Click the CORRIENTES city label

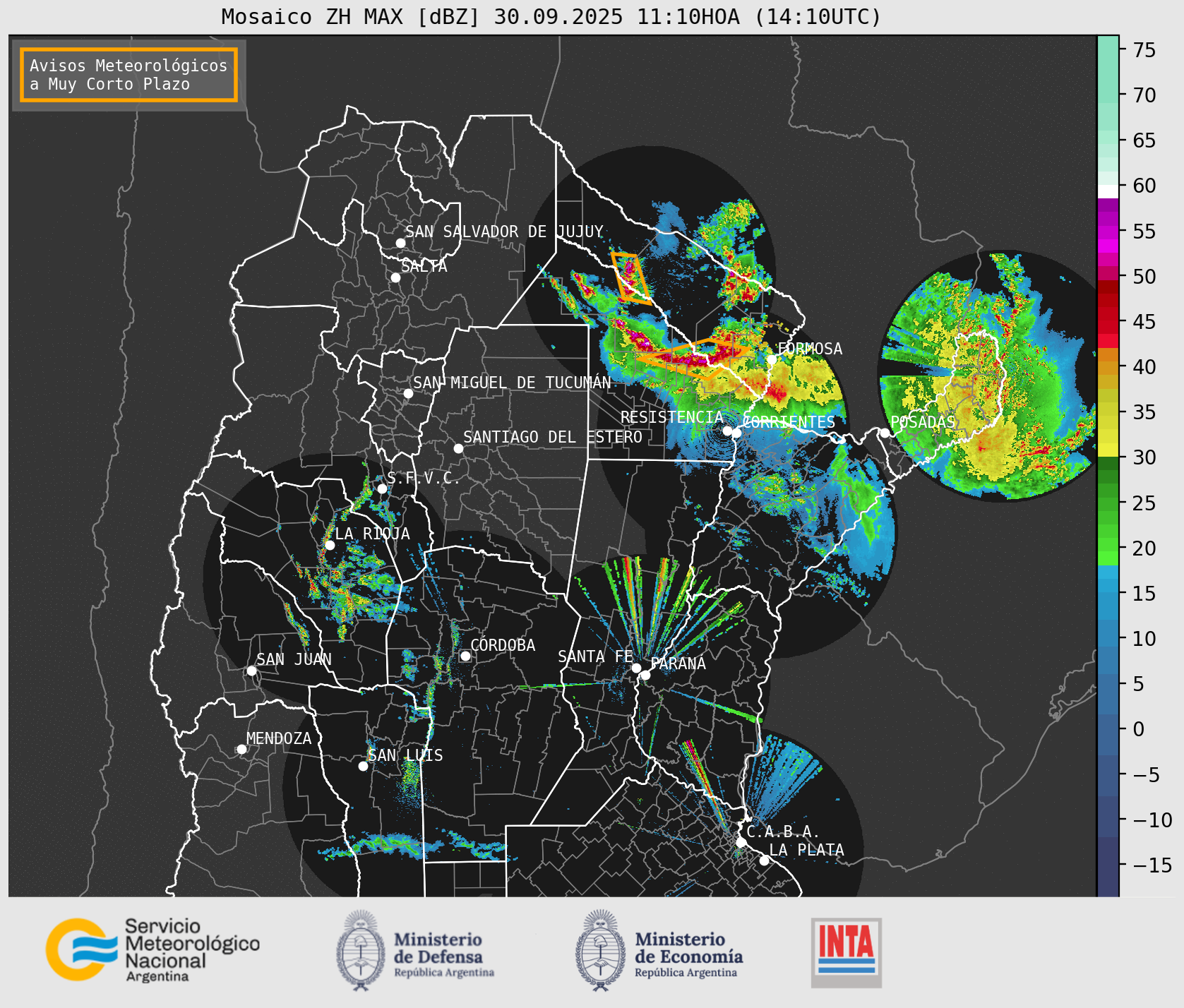click(789, 422)
